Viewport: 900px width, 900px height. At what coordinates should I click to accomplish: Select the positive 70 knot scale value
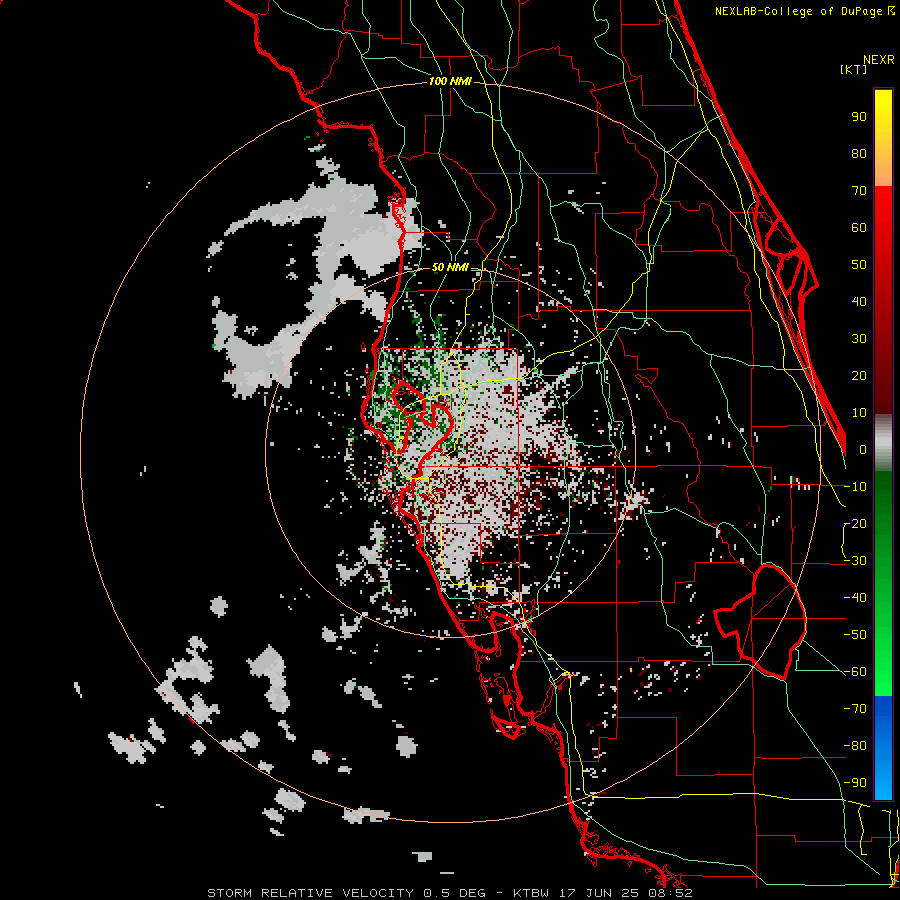[x=859, y=191]
